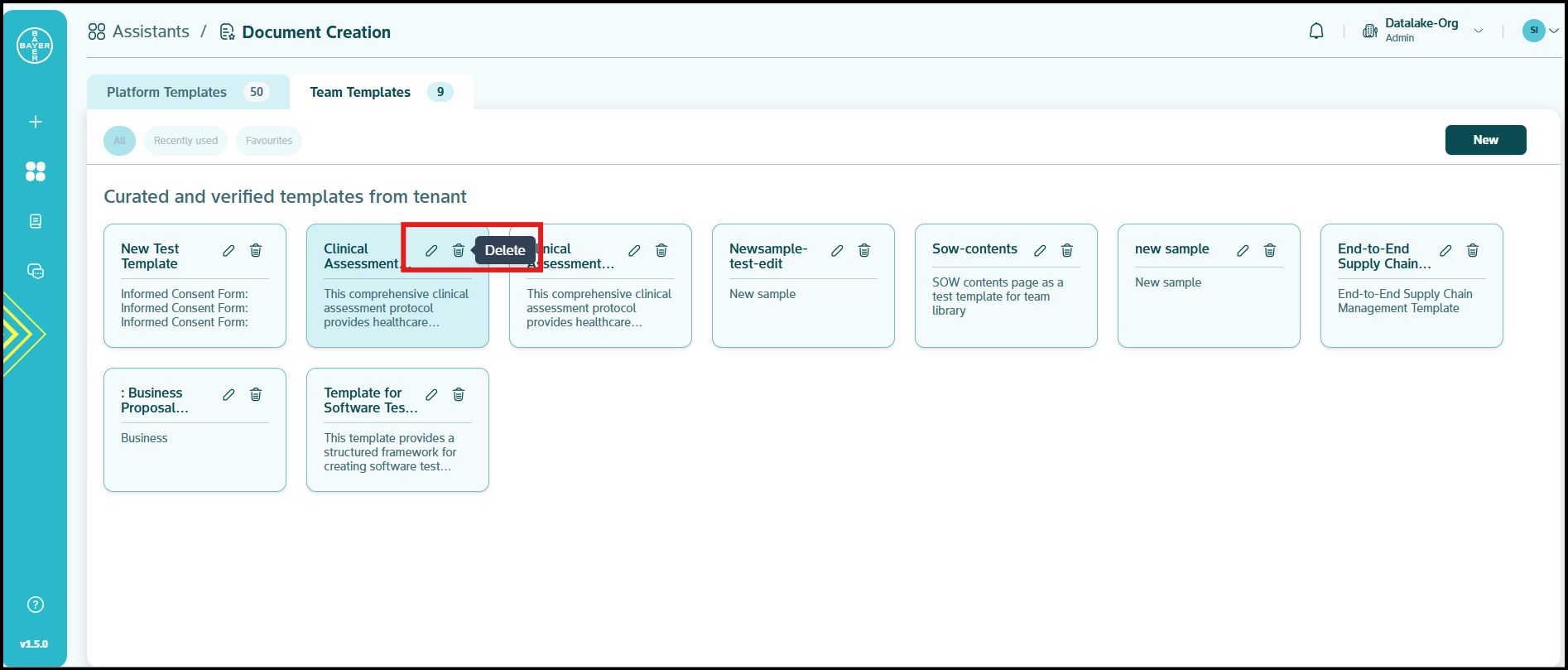Open the four-dot apps grid in sidebar
Image resolution: width=1568 pixels, height=670 pixels.
point(35,171)
